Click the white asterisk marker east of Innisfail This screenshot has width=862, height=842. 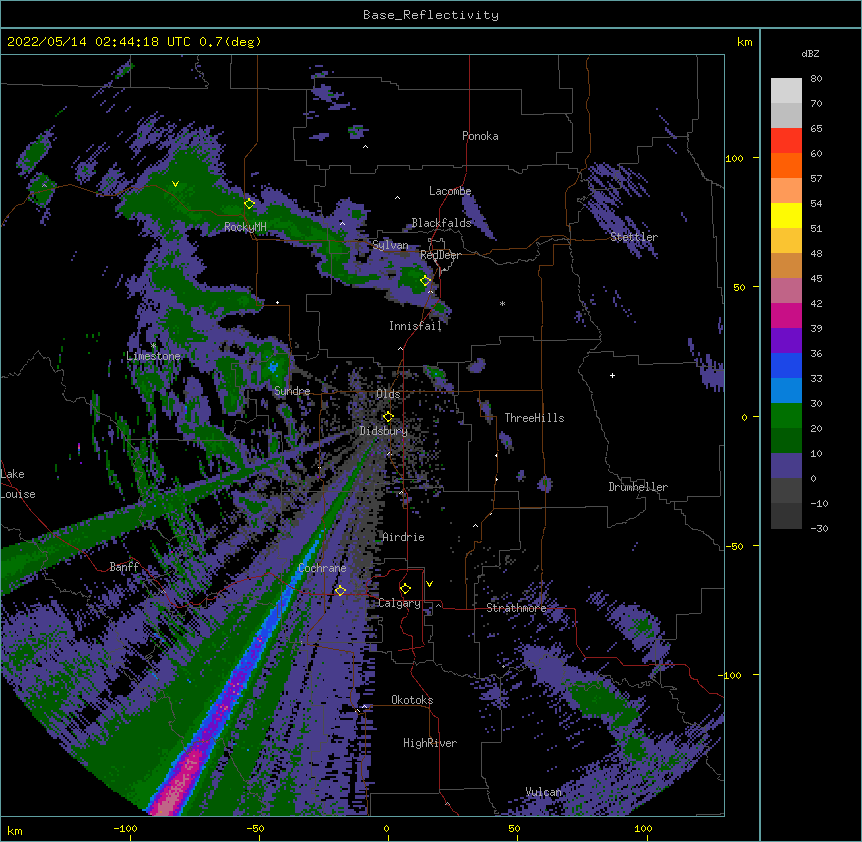point(502,303)
